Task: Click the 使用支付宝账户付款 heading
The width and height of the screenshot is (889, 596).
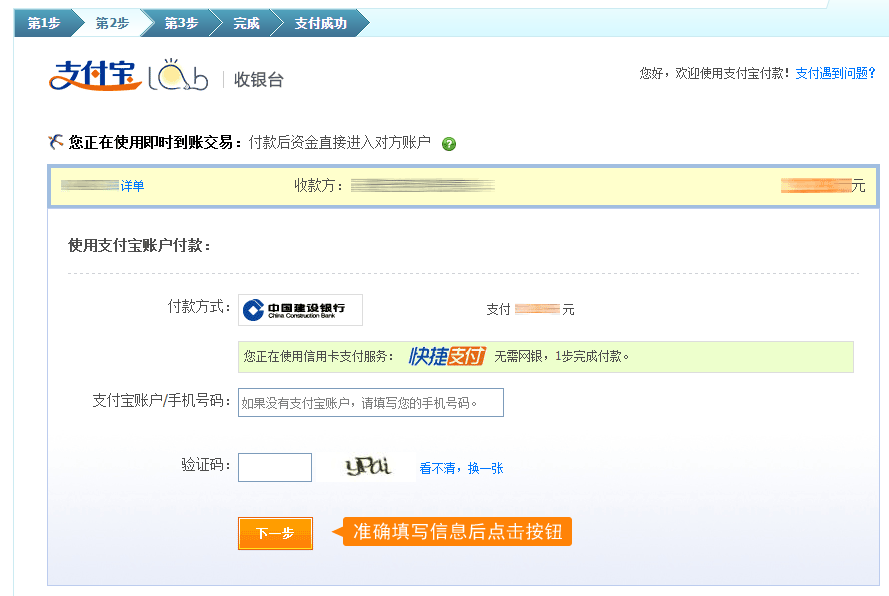Action: pos(139,246)
